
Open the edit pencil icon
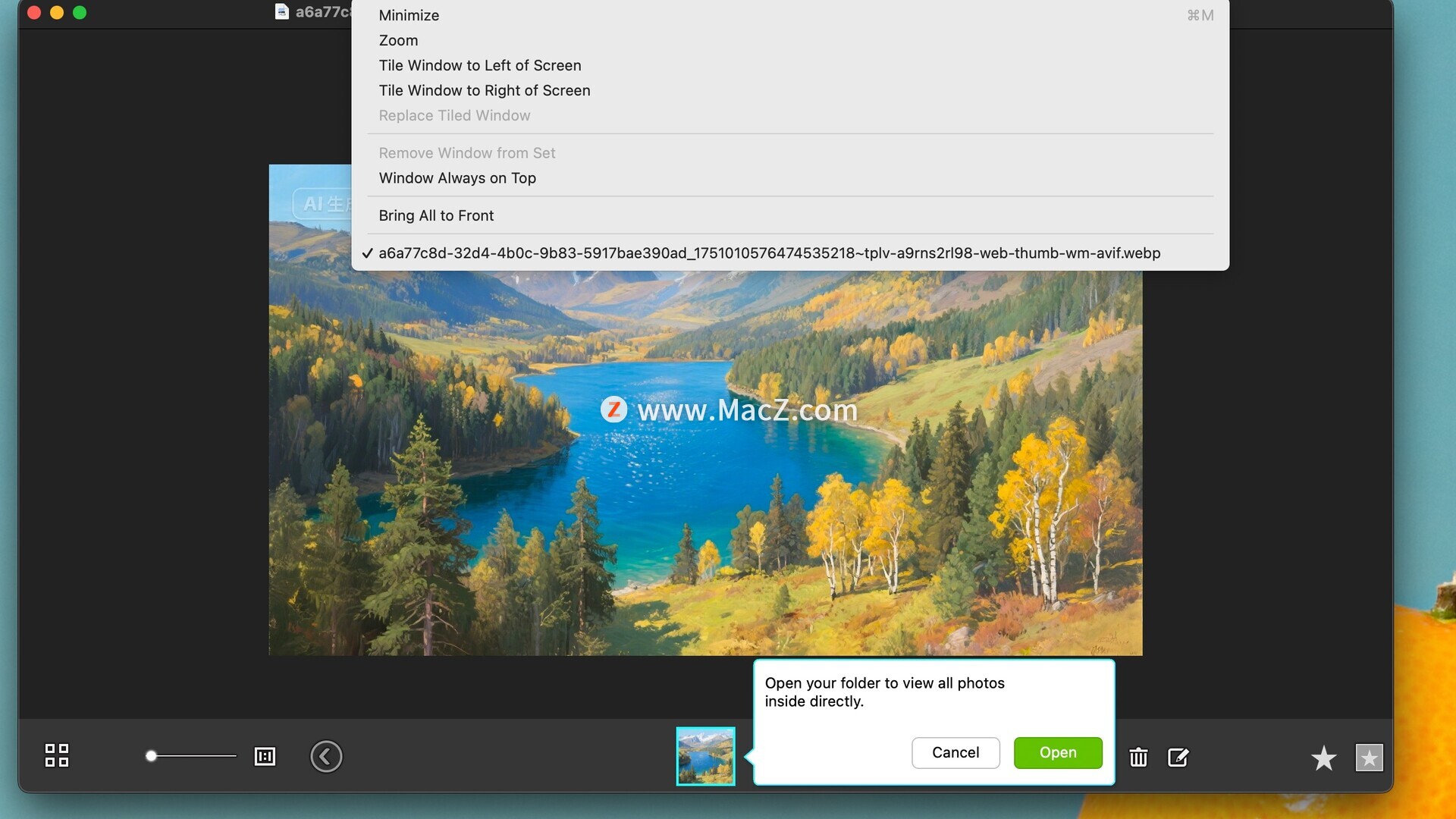(1178, 757)
